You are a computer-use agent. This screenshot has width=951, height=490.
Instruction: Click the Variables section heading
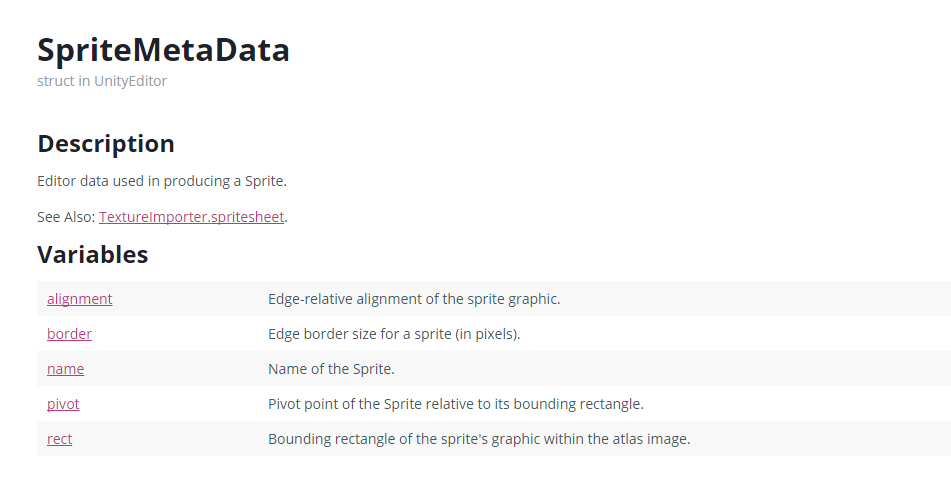click(93, 255)
